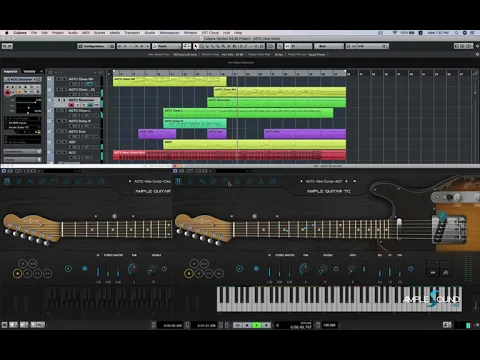Solo the AGTC Delay R track

[x=64, y=121]
